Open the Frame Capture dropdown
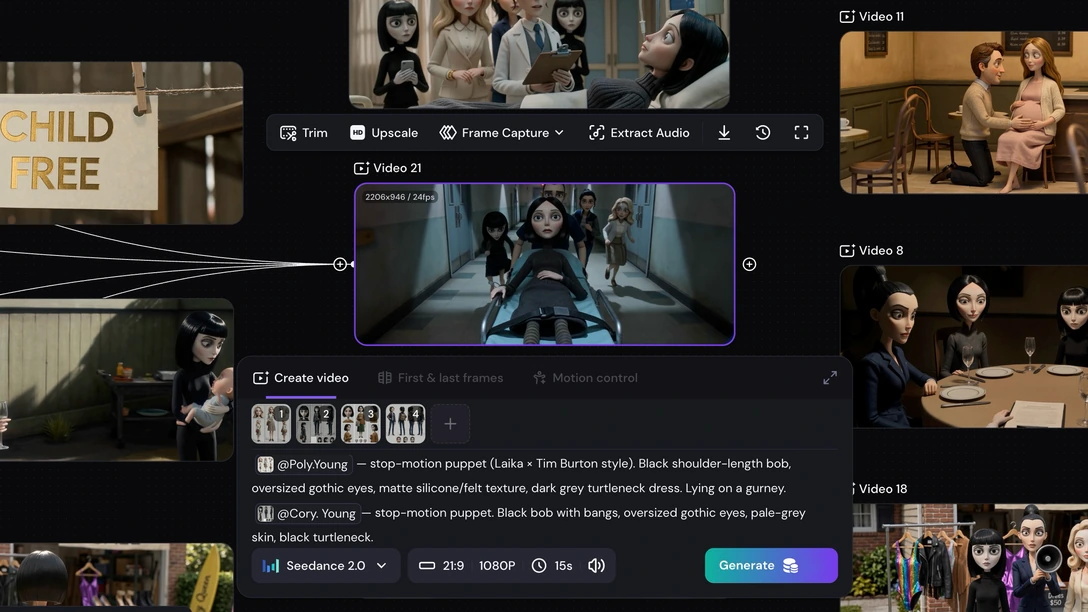 pos(502,133)
